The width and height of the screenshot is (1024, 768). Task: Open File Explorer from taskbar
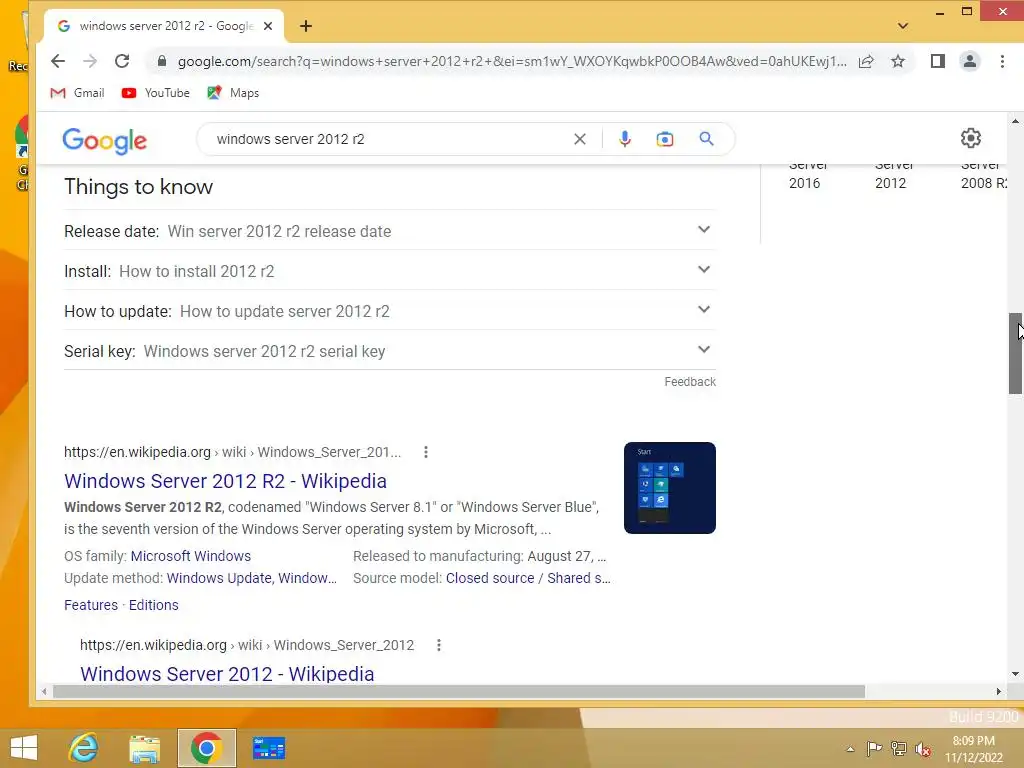click(x=144, y=748)
